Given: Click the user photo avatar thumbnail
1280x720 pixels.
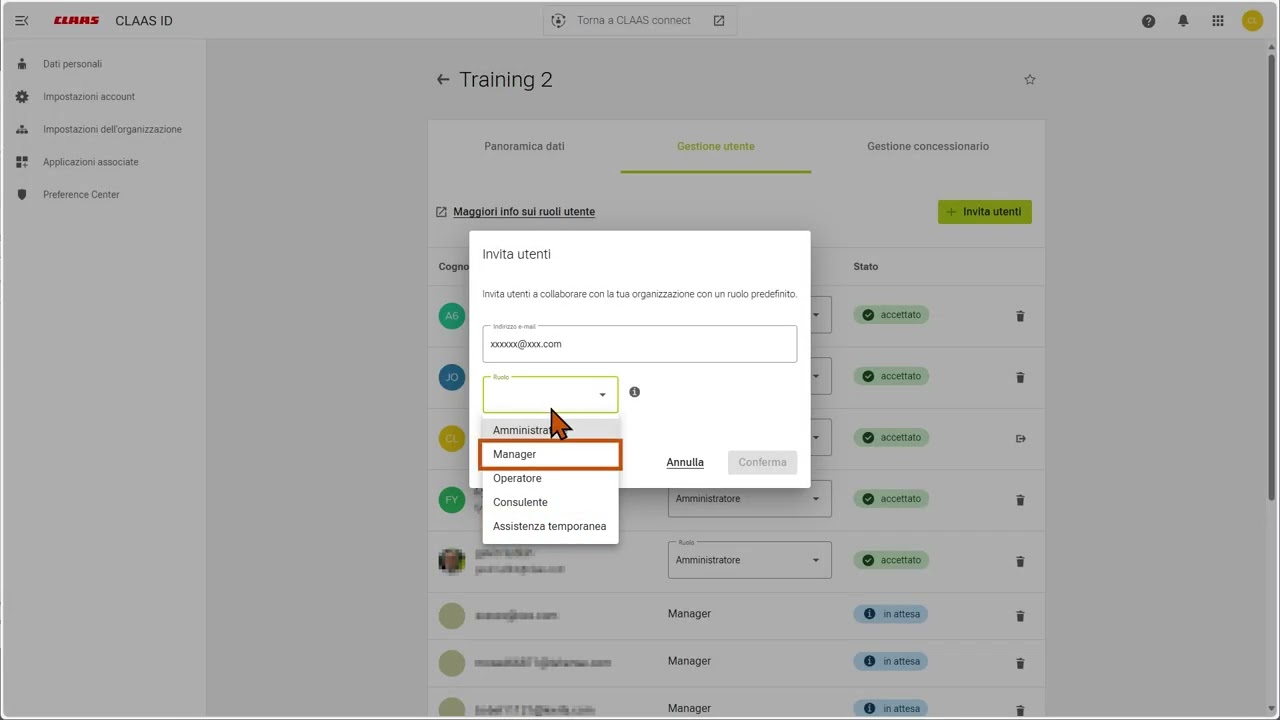Looking at the screenshot, I should pyautogui.click(x=452, y=560).
